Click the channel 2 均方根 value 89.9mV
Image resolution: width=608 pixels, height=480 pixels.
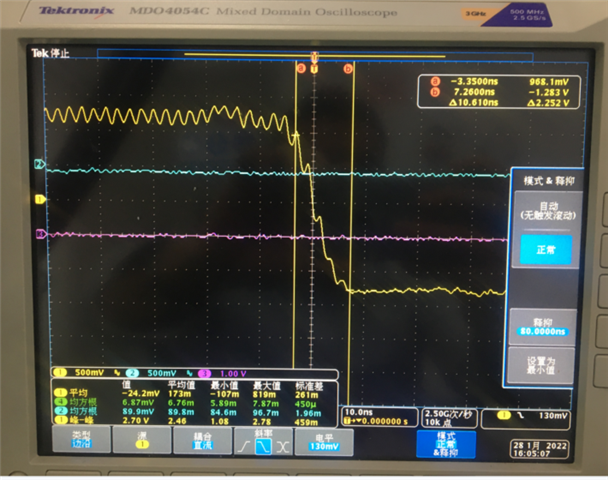point(138,411)
